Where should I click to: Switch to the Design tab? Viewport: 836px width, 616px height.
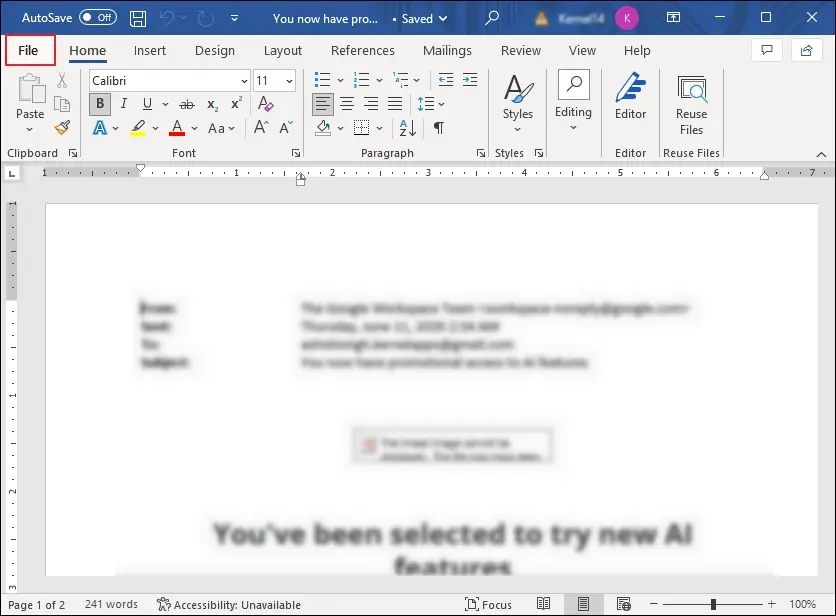pyautogui.click(x=215, y=51)
